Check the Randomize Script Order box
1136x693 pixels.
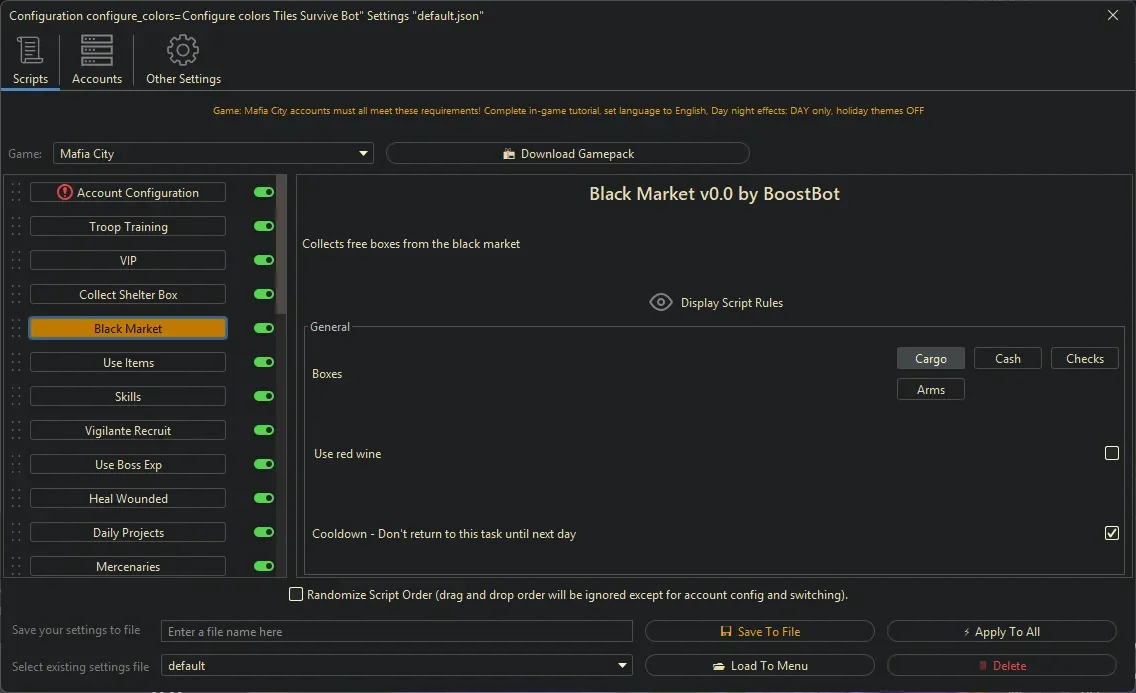pos(296,595)
